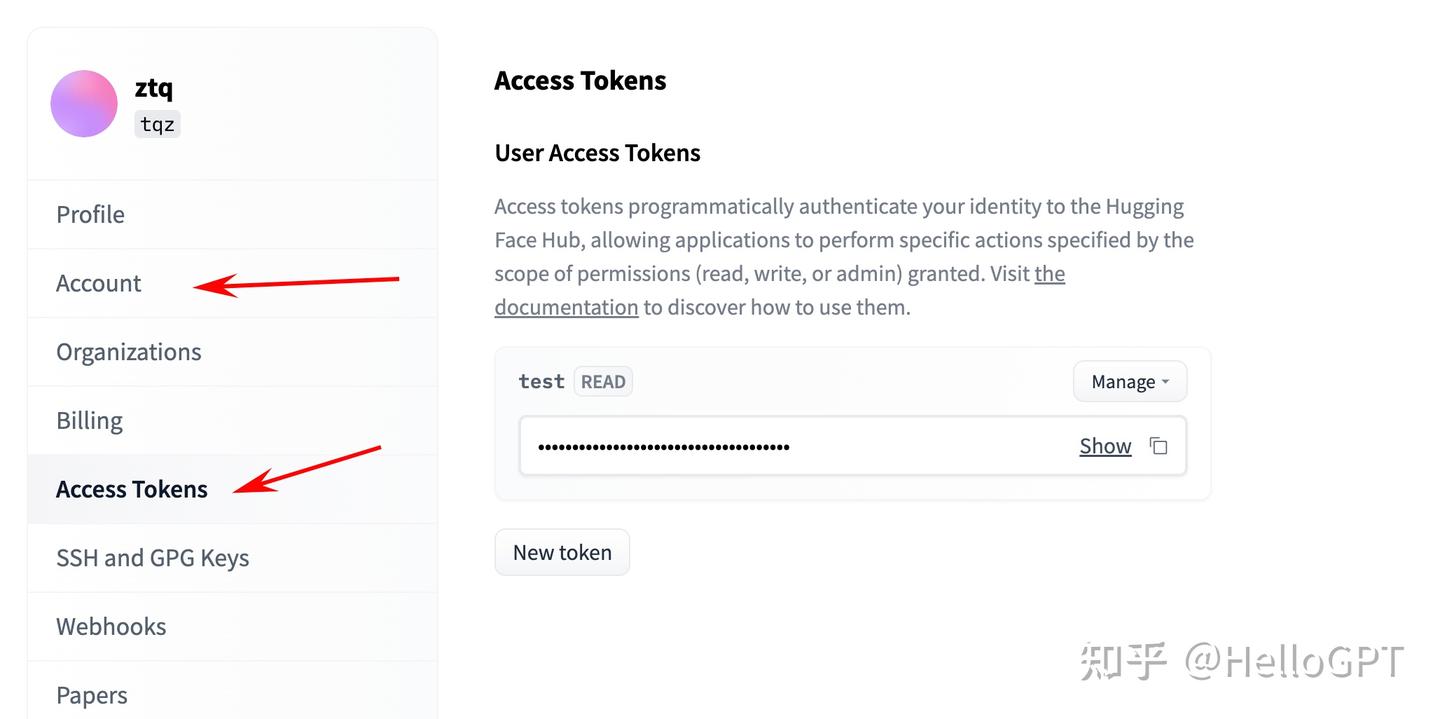Open the Papers settings
Image resolution: width=1440 pixels, height=719 pixels.
pyautogui.click(x=232, y=693)
